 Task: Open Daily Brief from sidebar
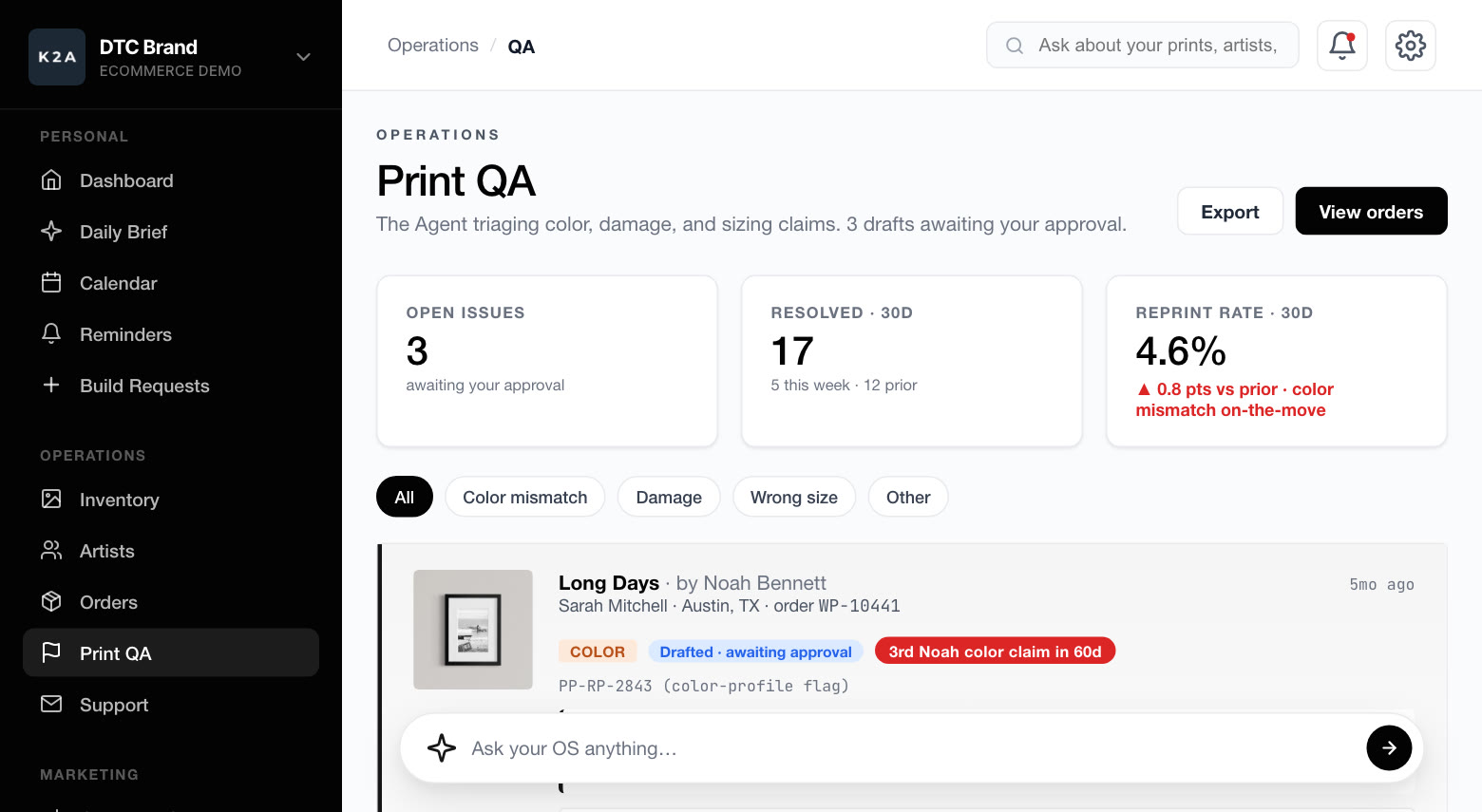(171, 232)
